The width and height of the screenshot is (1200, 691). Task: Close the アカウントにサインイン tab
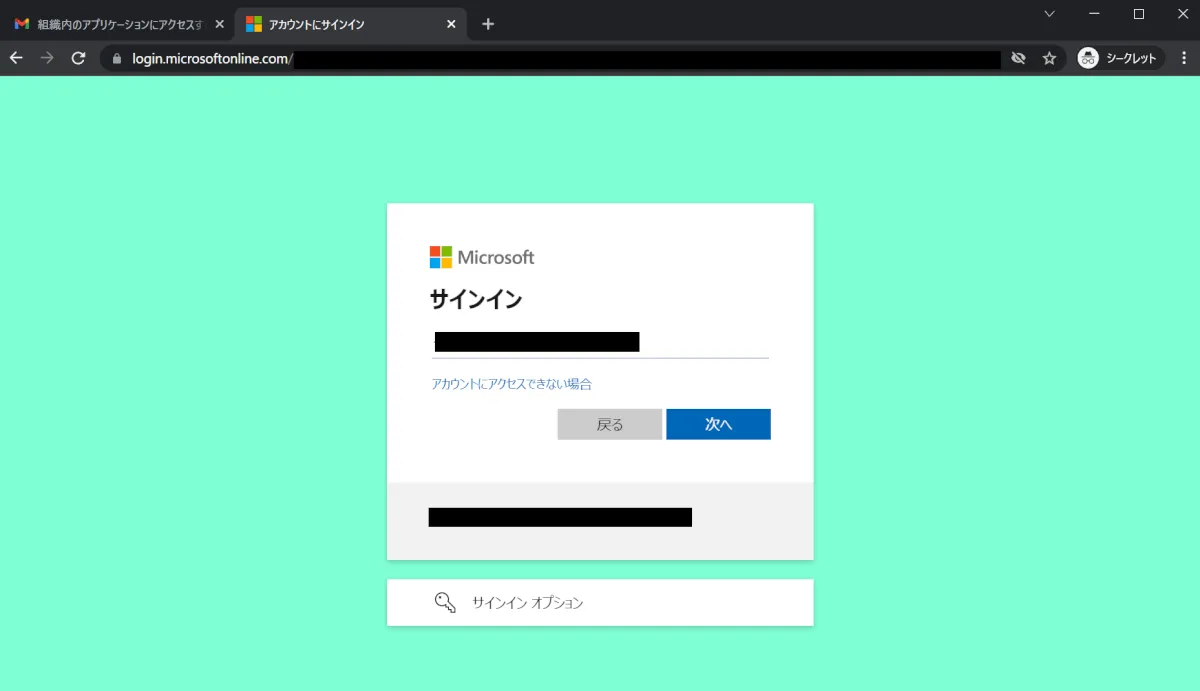(x=451, y=24)
